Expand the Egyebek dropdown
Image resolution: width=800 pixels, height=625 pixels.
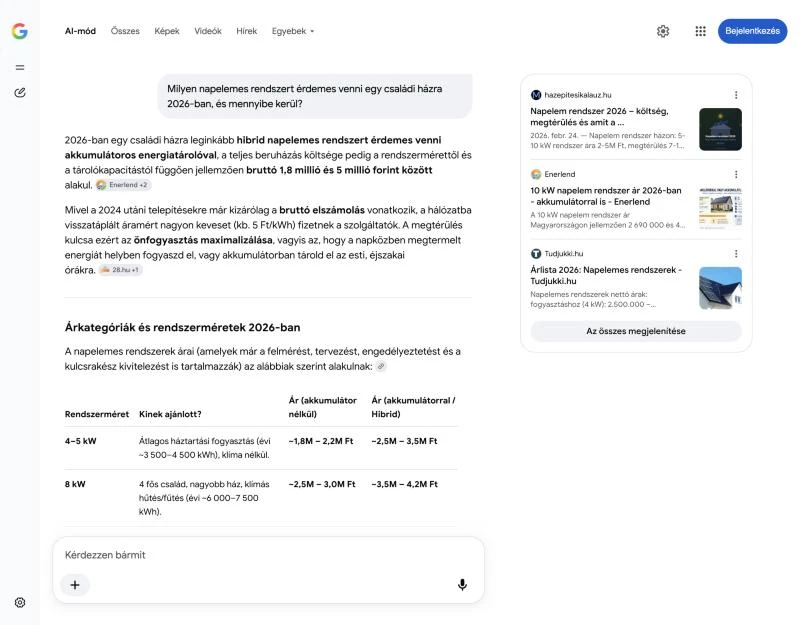coord(293,31)
